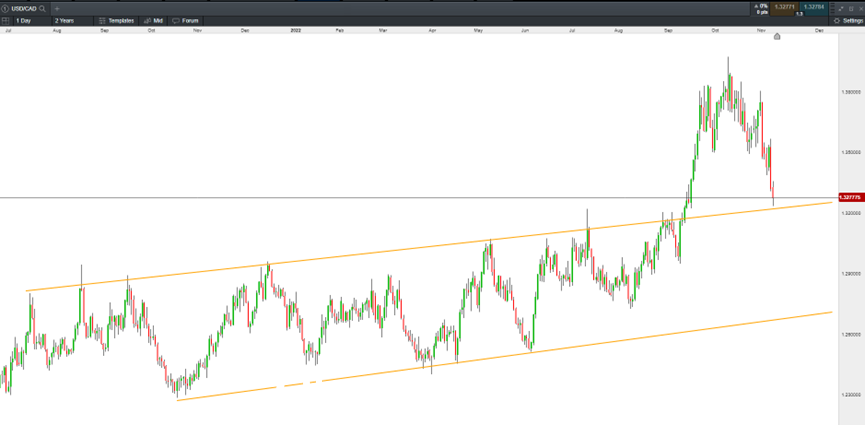Click the Dec label at right of axis
Viewport: 865px width, 425px height.
819,30
